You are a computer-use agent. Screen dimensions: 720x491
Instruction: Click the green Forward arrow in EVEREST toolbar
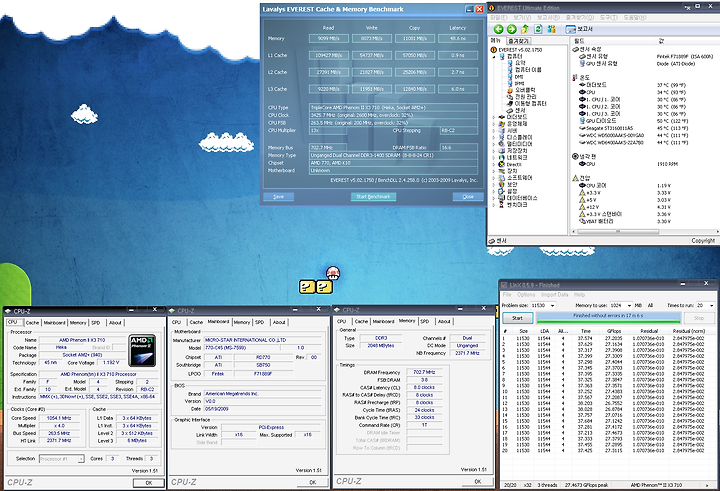click(x=511, y=29)
